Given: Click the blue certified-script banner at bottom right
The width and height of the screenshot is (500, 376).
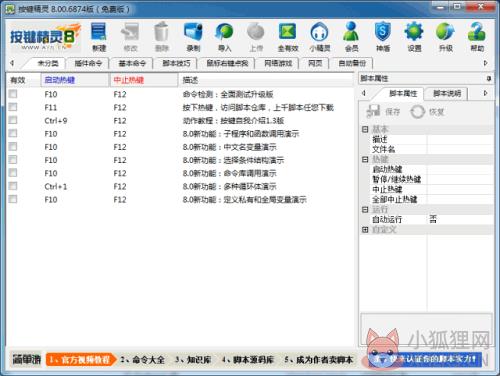Looking at the screenshot, I should pos(425,359).
